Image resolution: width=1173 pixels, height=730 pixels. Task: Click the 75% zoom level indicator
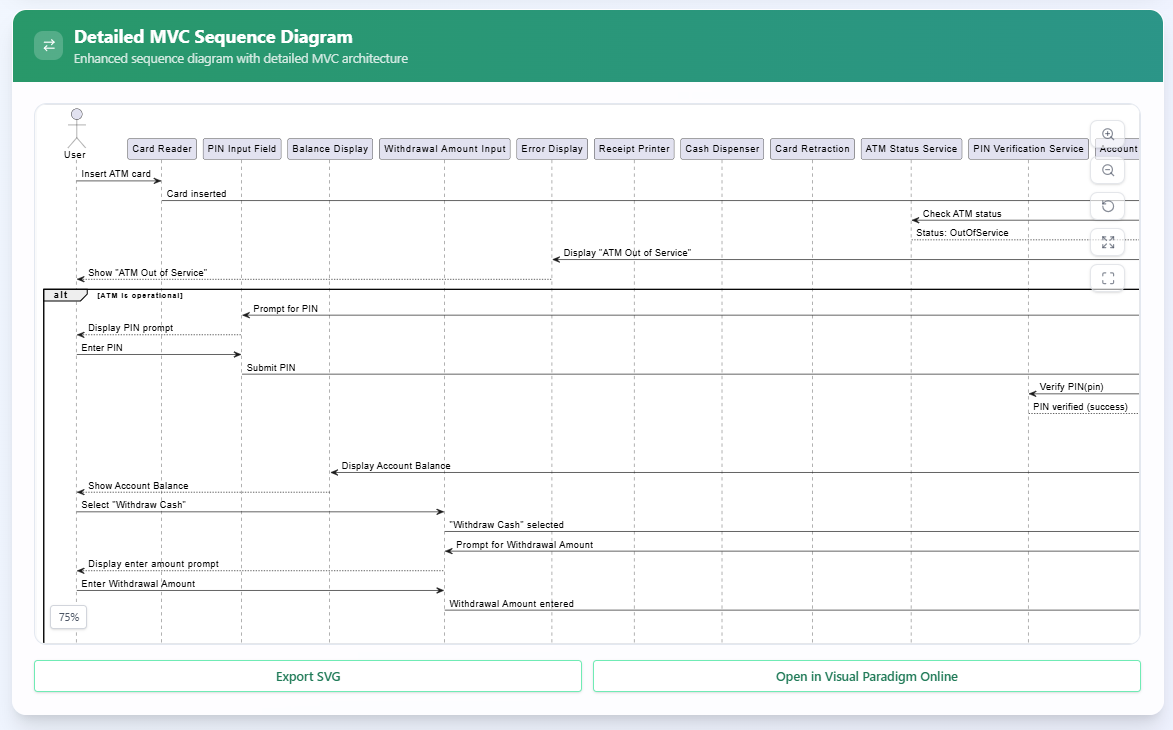tap(68, 617)
